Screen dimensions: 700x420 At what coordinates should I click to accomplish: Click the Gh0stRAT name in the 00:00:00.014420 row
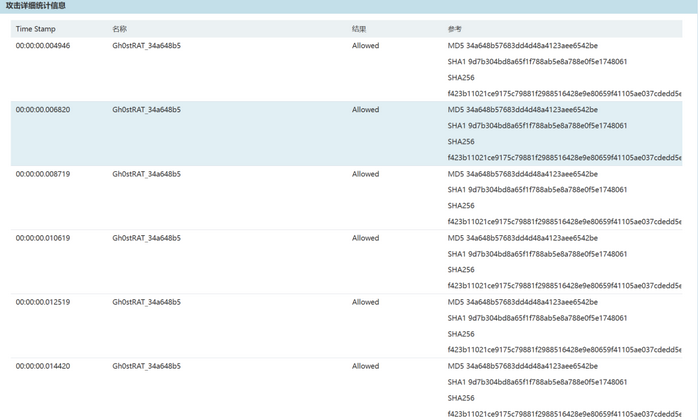pyautogui.click(x=146, y=366)
